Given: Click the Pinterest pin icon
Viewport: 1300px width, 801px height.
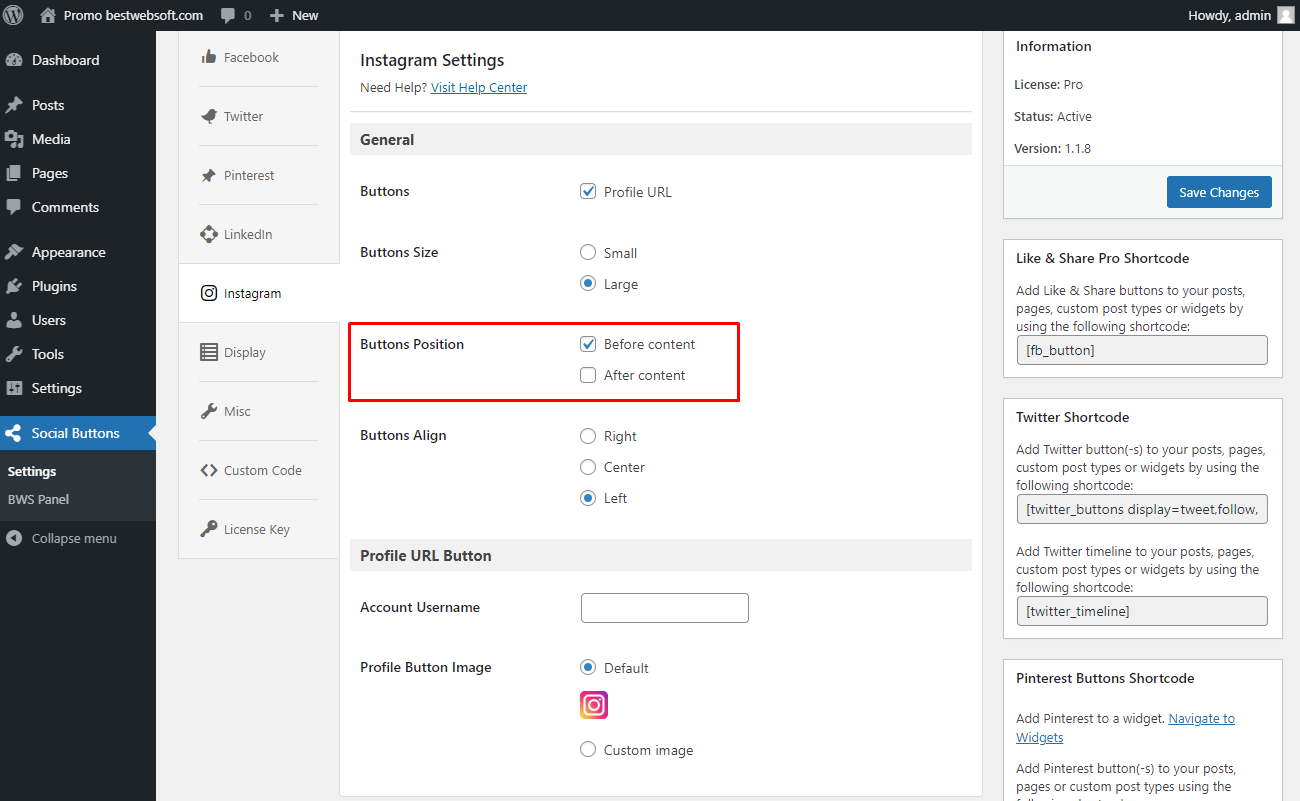Looking at the screenshot, I should point(209,175).
